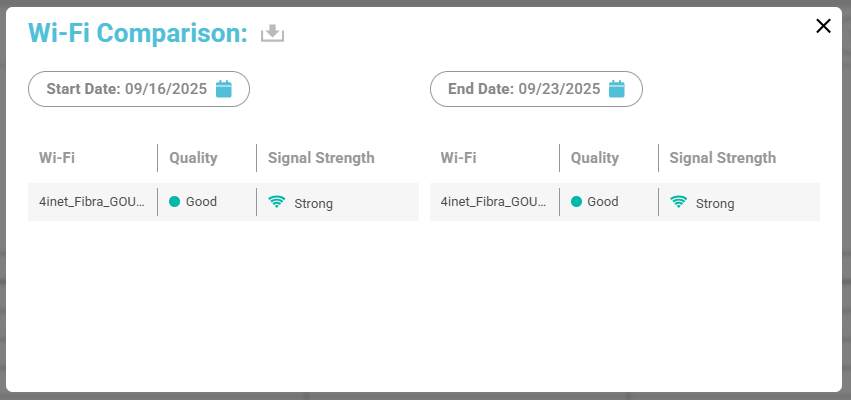Open the End Date calendar picker icon
The height and width of the screenshot is (400, 851).
pyautogui.click(x=617, y=89)
